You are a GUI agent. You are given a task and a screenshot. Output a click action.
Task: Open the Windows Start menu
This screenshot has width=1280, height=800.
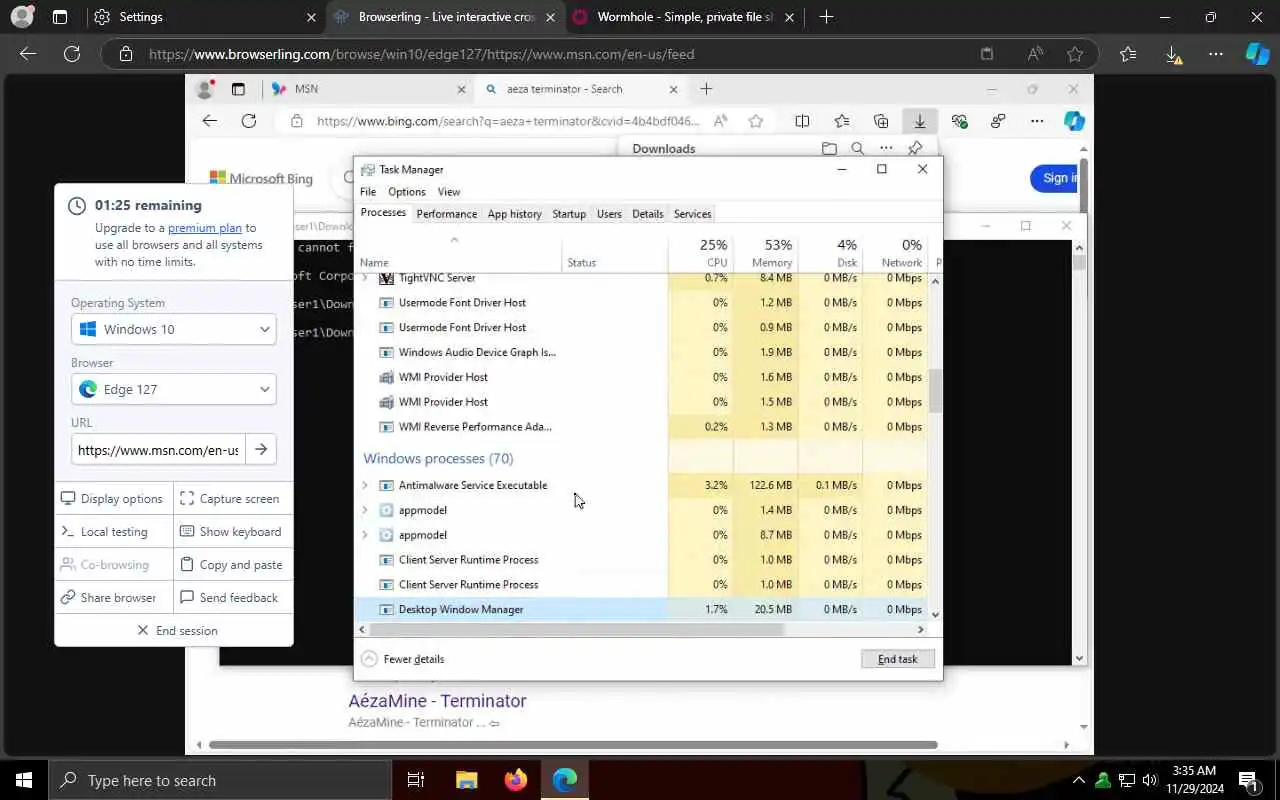(x=24, y=780)
